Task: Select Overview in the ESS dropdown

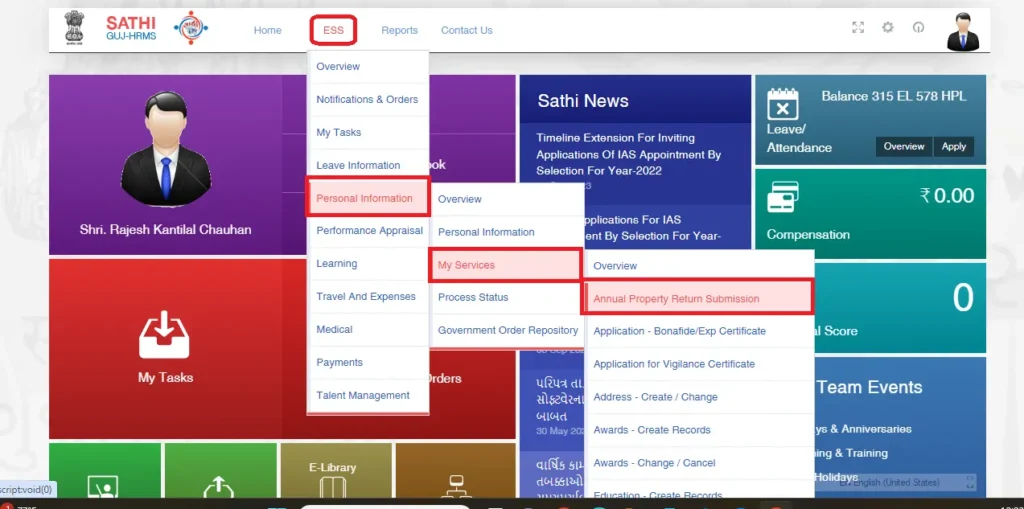Action: click(x=368, y=67)
